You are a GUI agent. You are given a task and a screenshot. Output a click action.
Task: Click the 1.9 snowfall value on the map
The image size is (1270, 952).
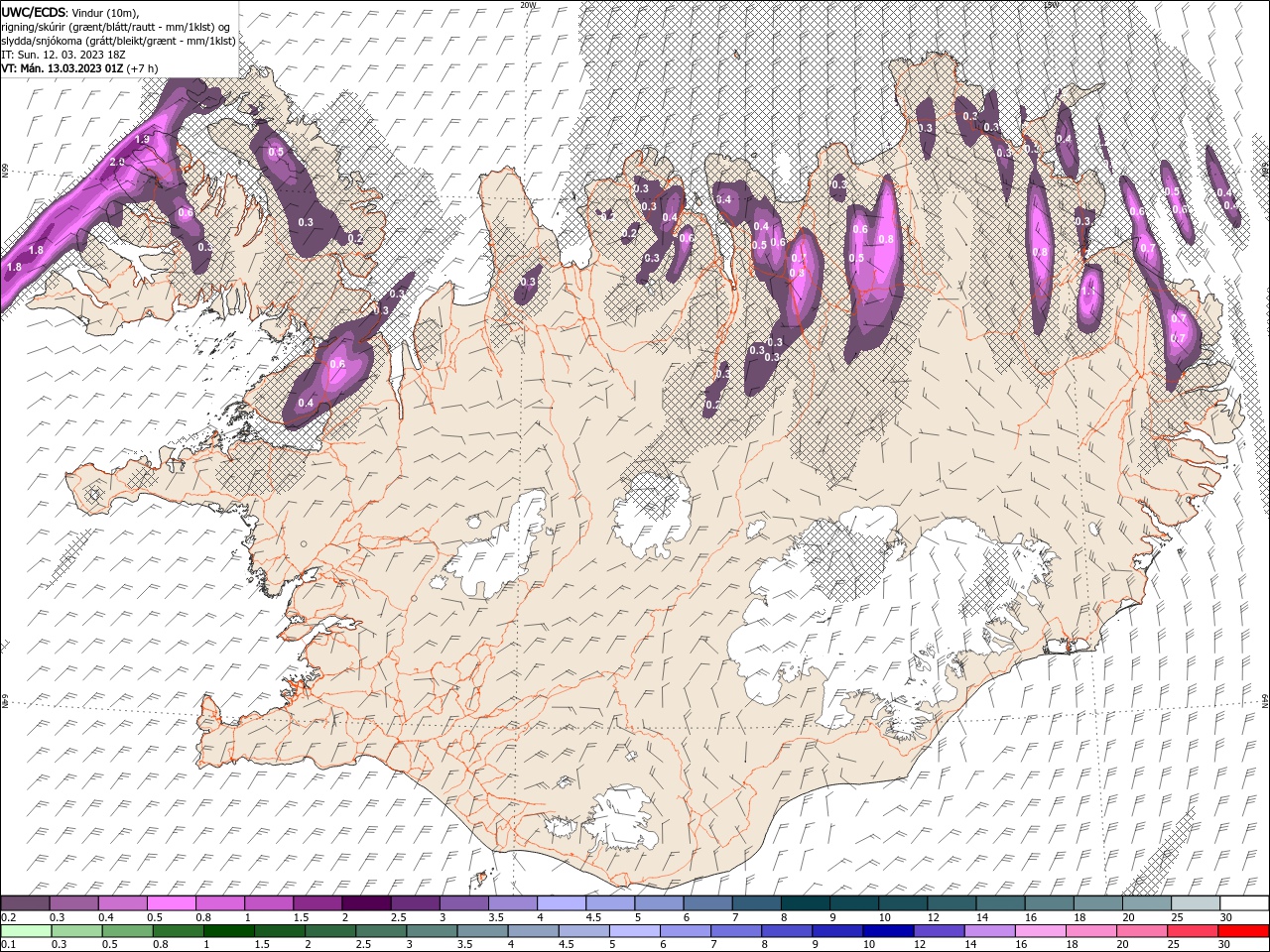click(142, 140)
